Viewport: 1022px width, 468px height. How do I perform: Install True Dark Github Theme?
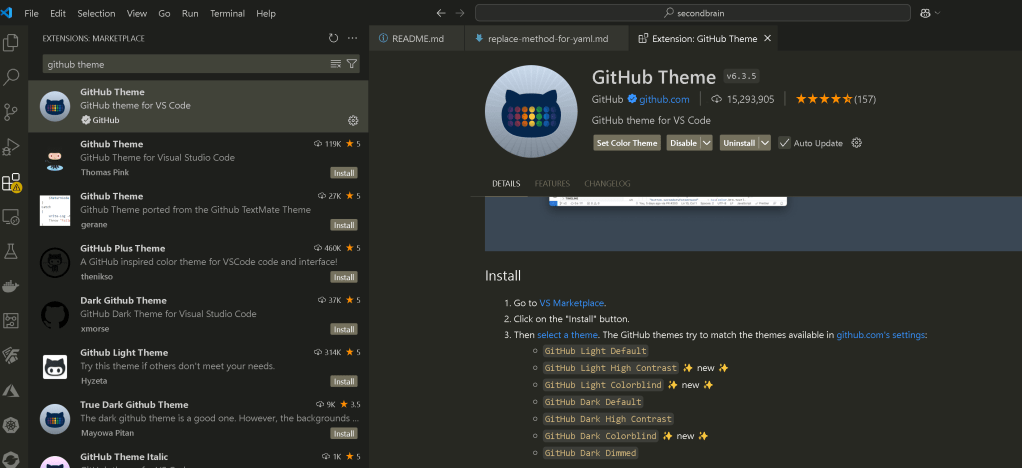[343, 433]
